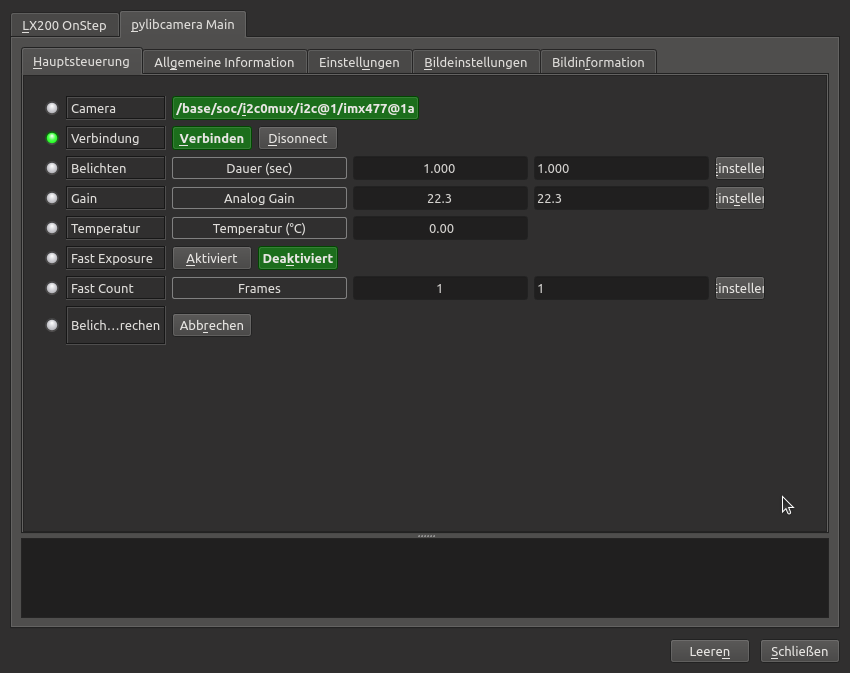Screen dimensions: 850x673
Task: Click the temperature reading 0.00
Action: [440, 228]
